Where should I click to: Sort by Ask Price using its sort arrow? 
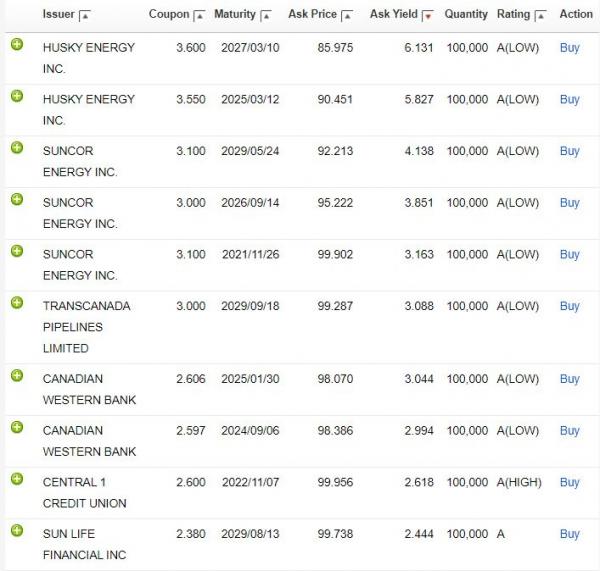pyautogui.click(x=347, y=16)
